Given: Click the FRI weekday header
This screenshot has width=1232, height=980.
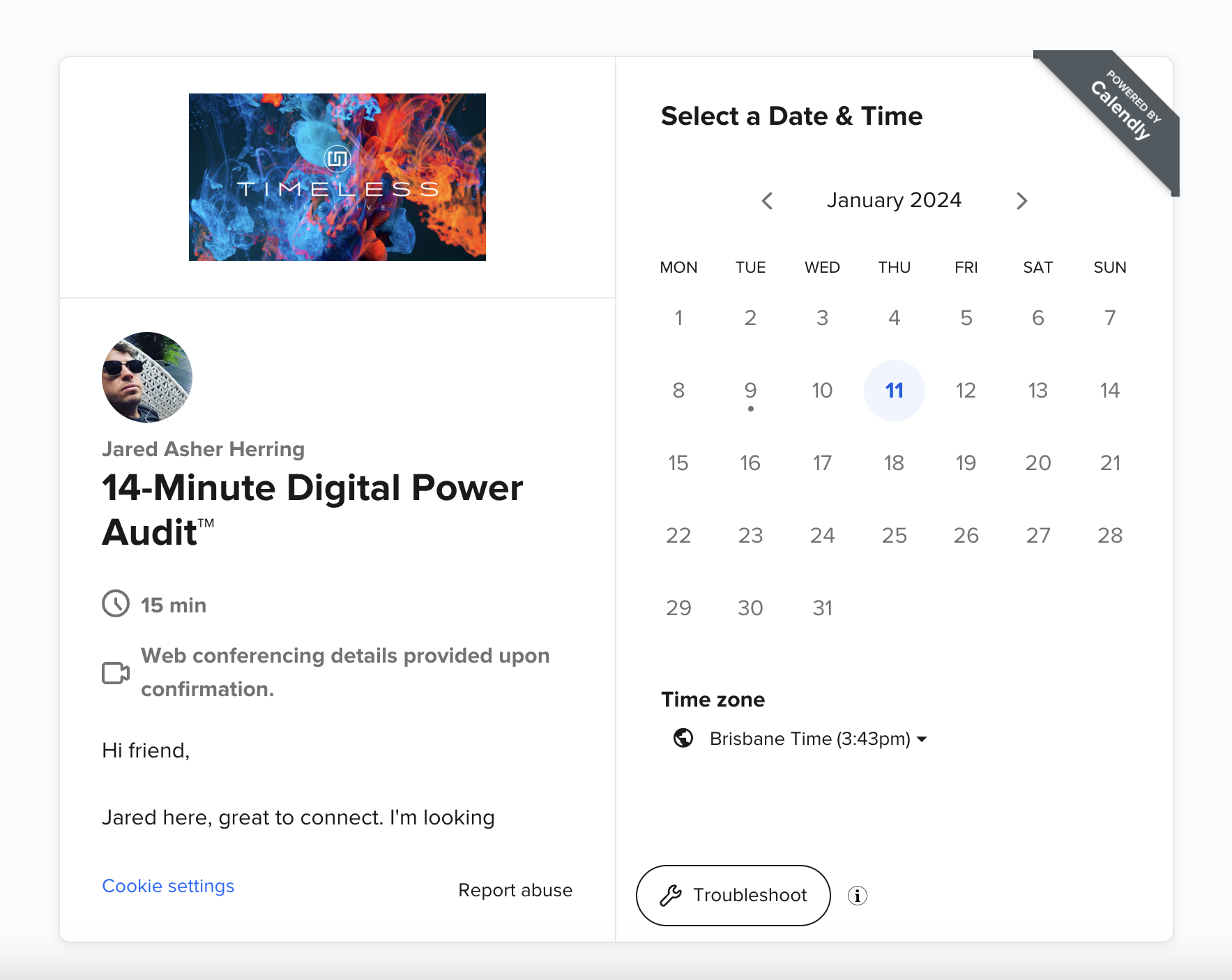Looking at the screenshot, I should (x=966, y=268).
